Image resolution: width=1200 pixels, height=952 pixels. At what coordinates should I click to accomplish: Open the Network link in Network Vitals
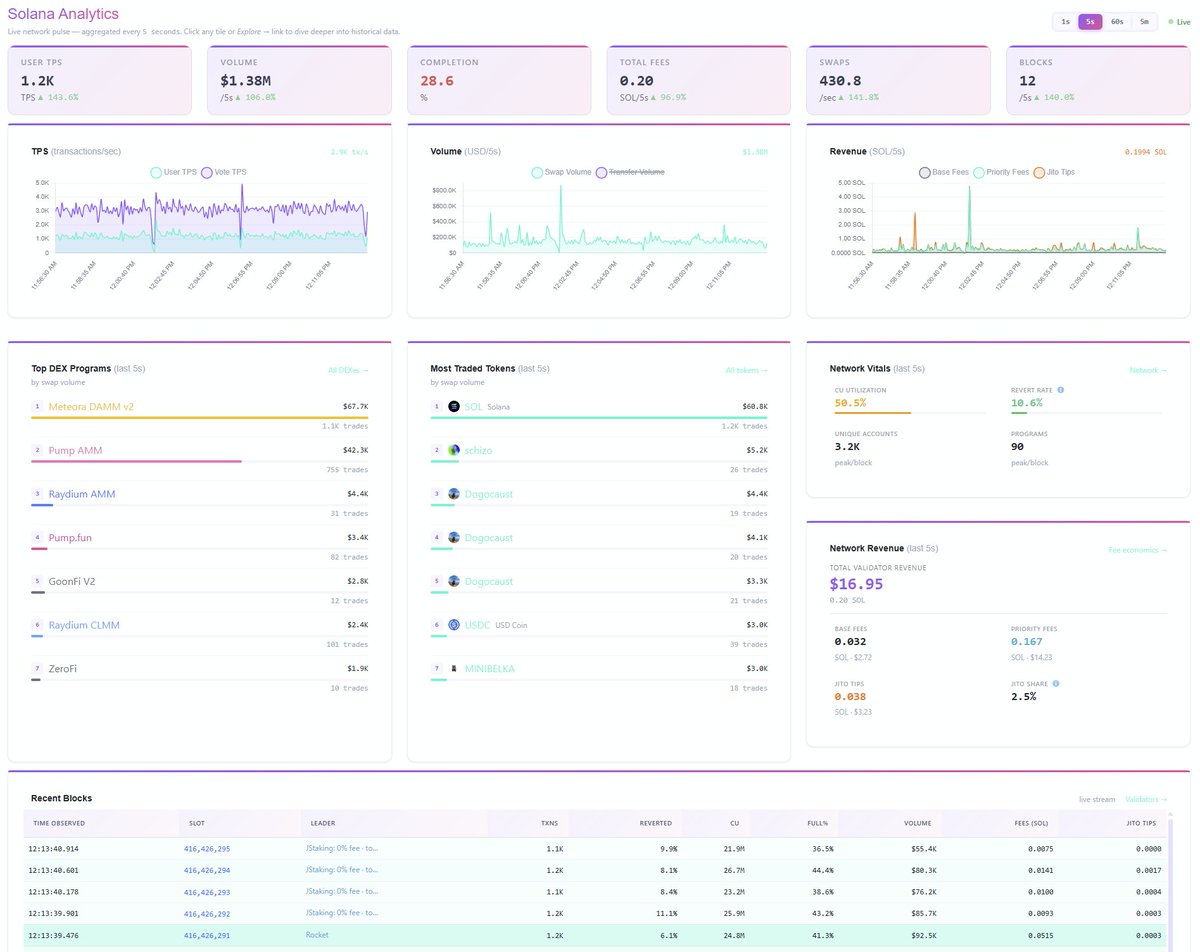click(x=1148, y=370)
